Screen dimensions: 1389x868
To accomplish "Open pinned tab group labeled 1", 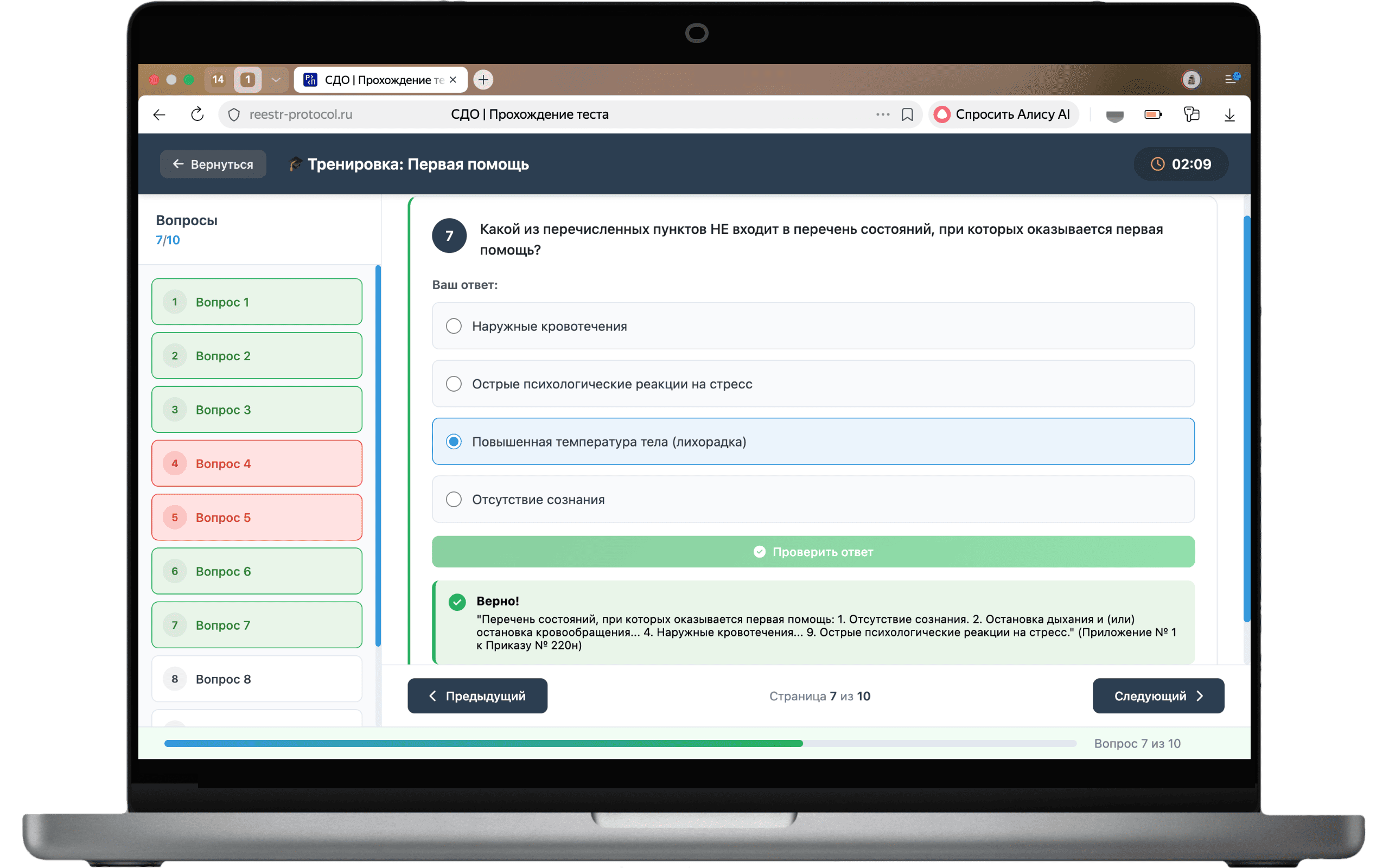I will 247,79.
